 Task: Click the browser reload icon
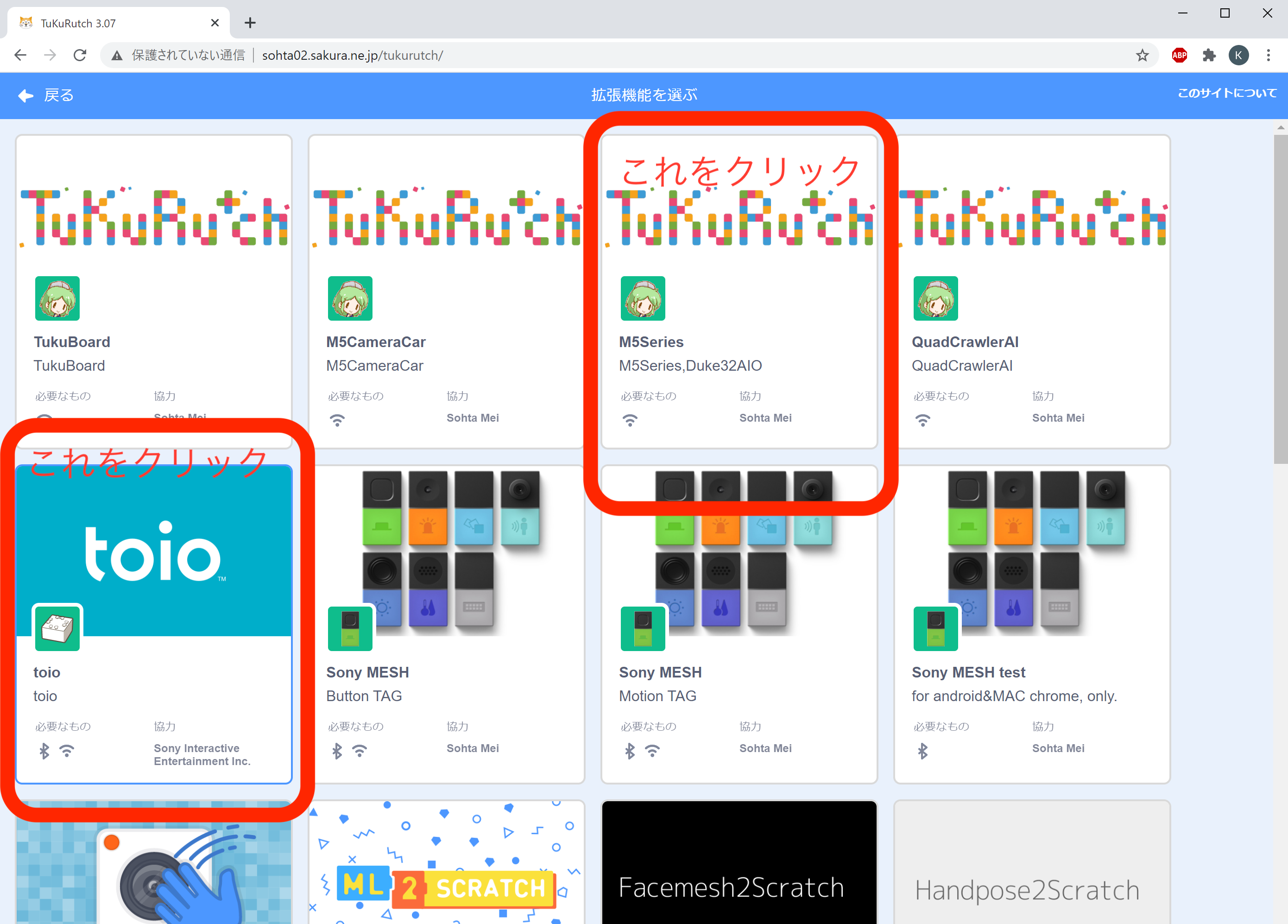tap(80, 55)
